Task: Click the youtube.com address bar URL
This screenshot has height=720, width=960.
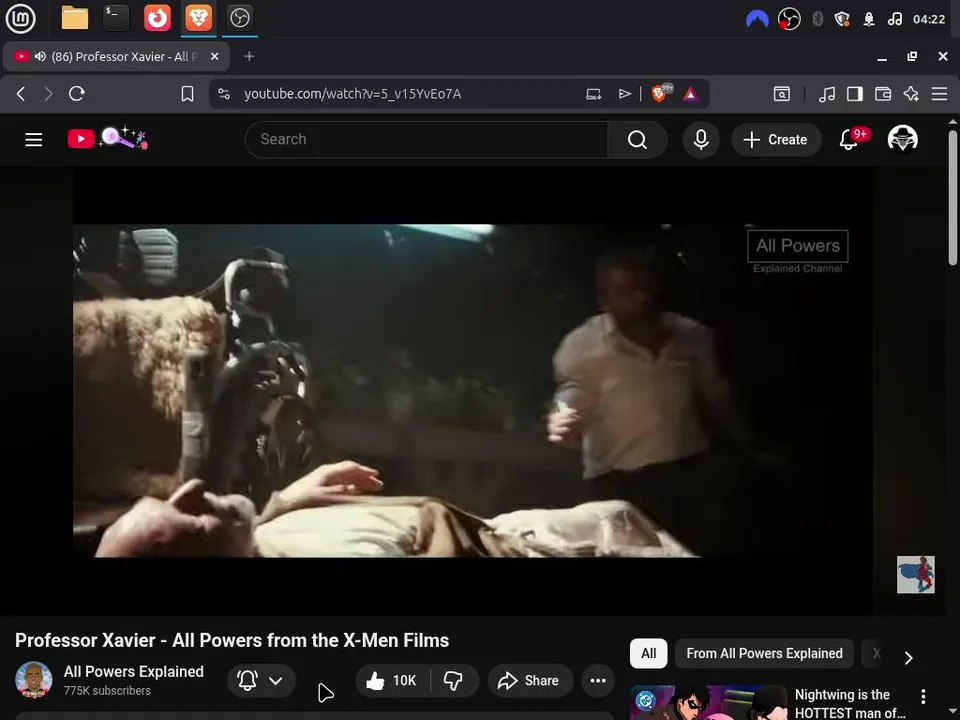Action: point(353,94)
